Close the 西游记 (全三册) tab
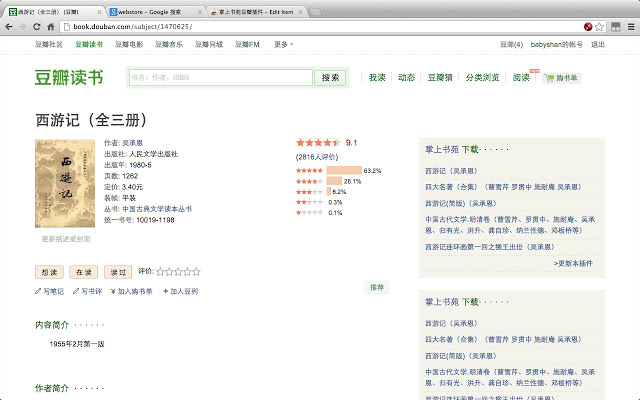This screenshot has width=640, height=400. click(99, 12)
